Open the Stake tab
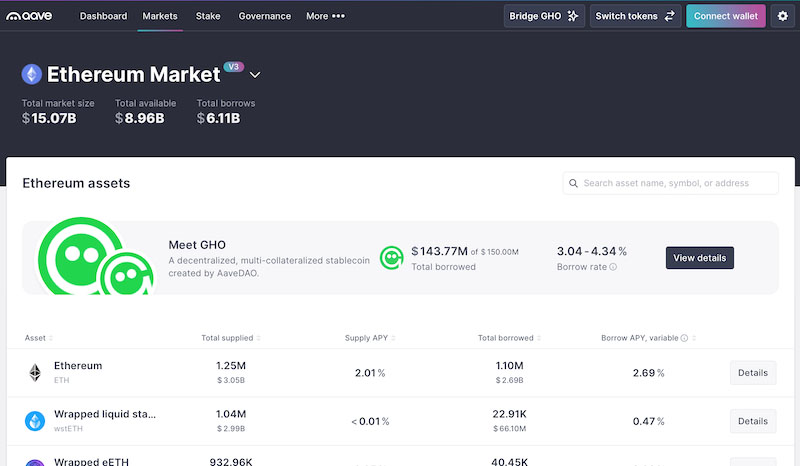800x466 pixels. pos(208,16)
